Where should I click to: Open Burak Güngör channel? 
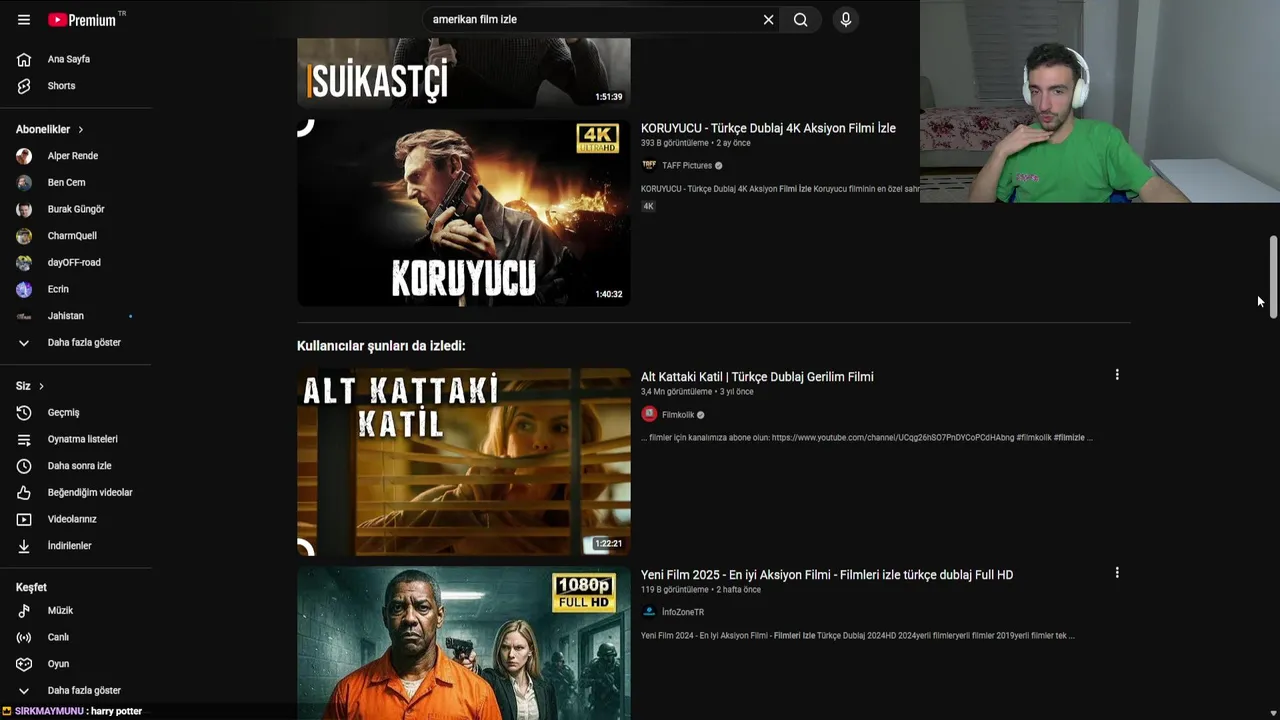(76, 209)
